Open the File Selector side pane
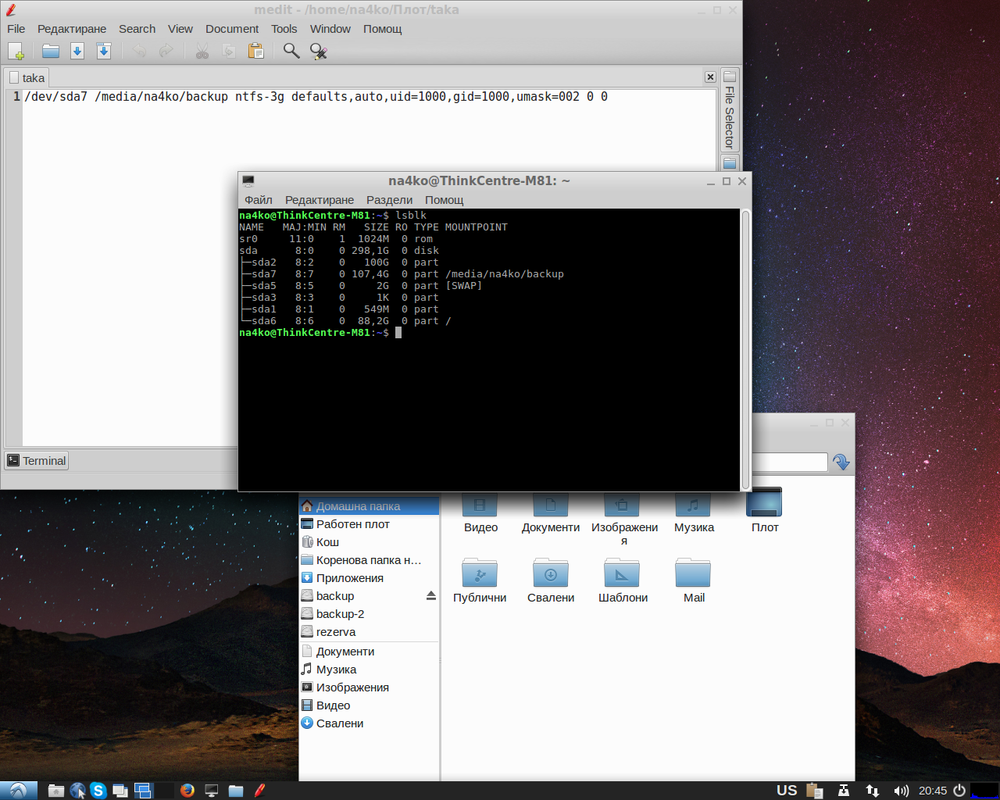Screen dimensions: 1000x800 click(730, 110)
